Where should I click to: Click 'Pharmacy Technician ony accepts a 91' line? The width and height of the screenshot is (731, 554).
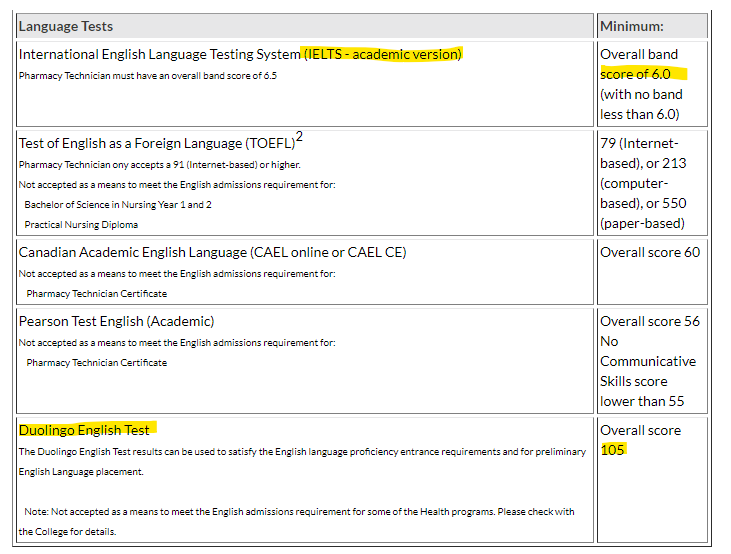click(159, 165)
